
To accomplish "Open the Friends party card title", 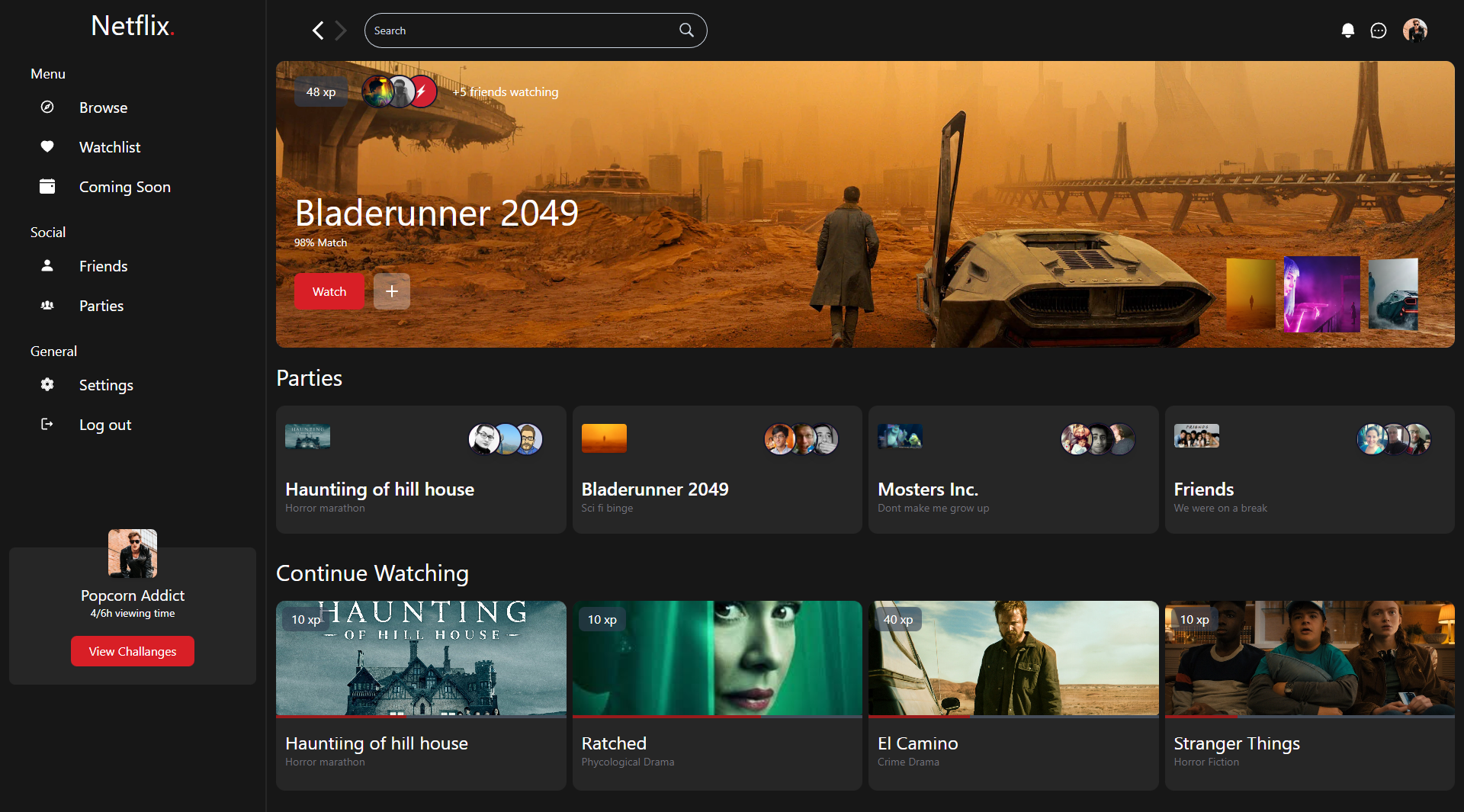I will point(1204,489).
